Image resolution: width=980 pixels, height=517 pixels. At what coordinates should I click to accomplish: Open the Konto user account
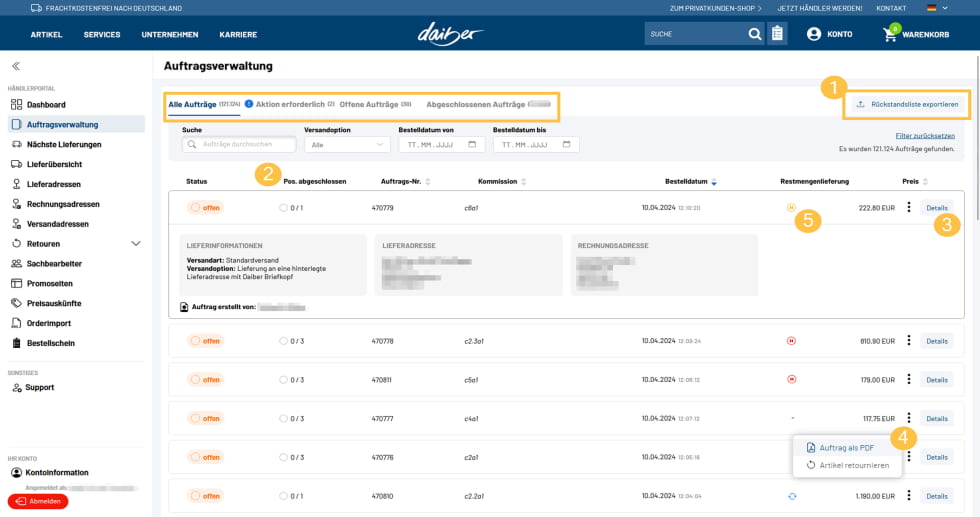(x=829, y=34)
